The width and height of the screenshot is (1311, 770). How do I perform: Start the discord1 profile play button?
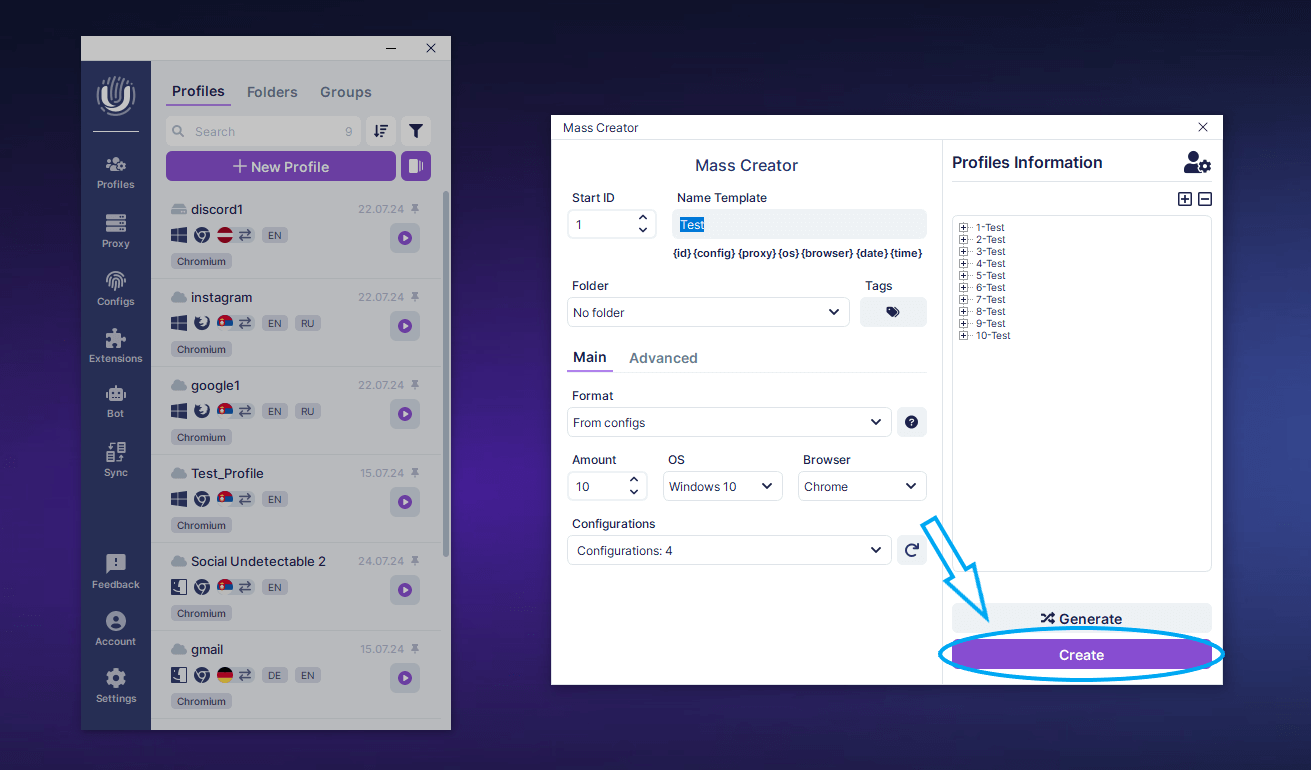tap(405, 238)
